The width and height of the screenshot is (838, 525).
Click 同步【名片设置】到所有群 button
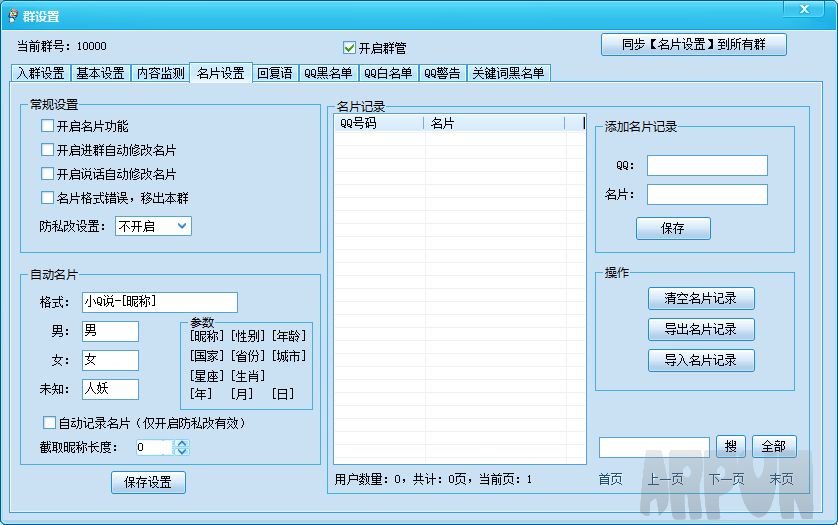(693, 45)
